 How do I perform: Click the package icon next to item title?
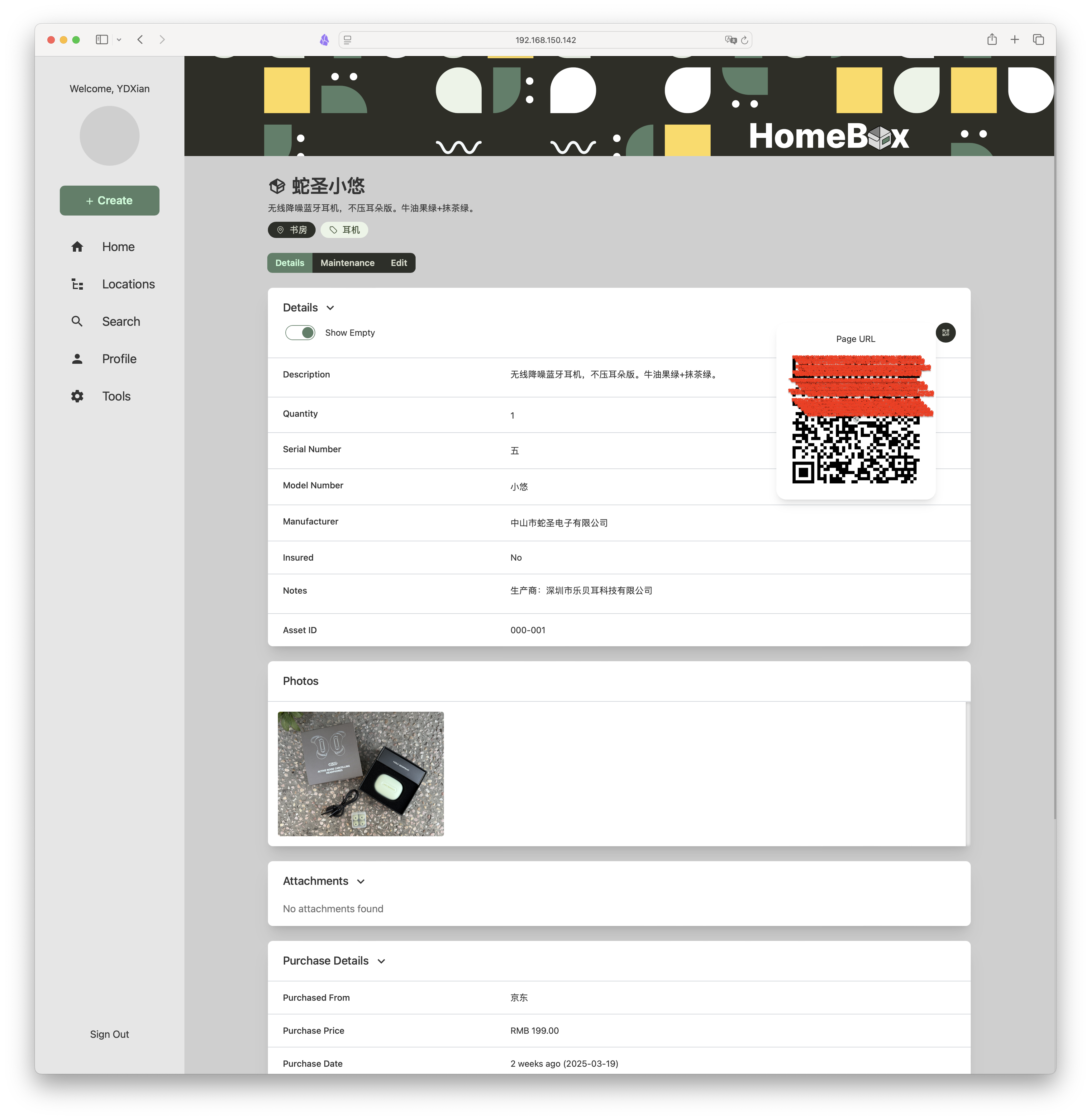click(277, 186)
